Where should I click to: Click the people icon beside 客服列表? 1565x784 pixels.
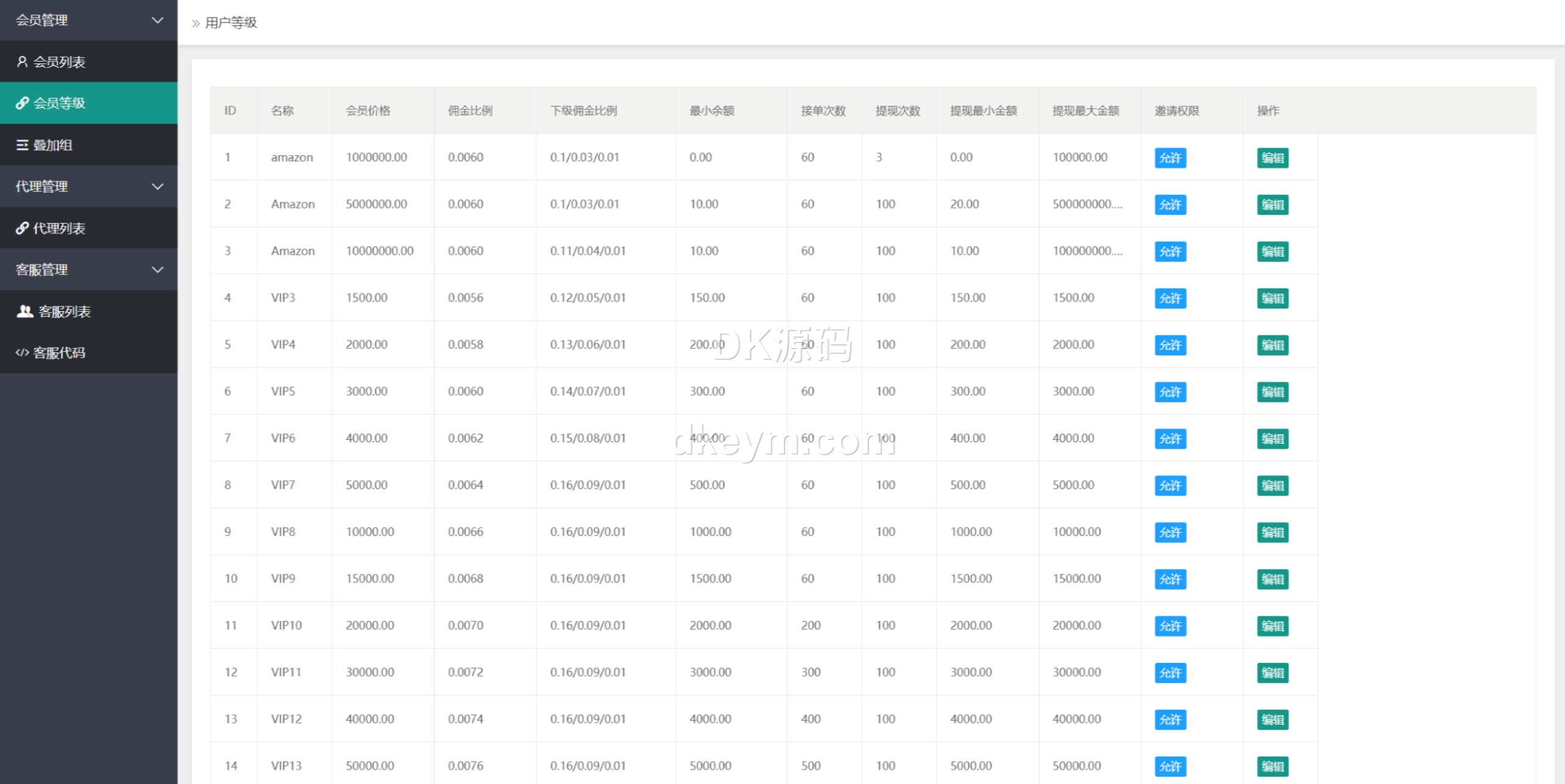24,312
